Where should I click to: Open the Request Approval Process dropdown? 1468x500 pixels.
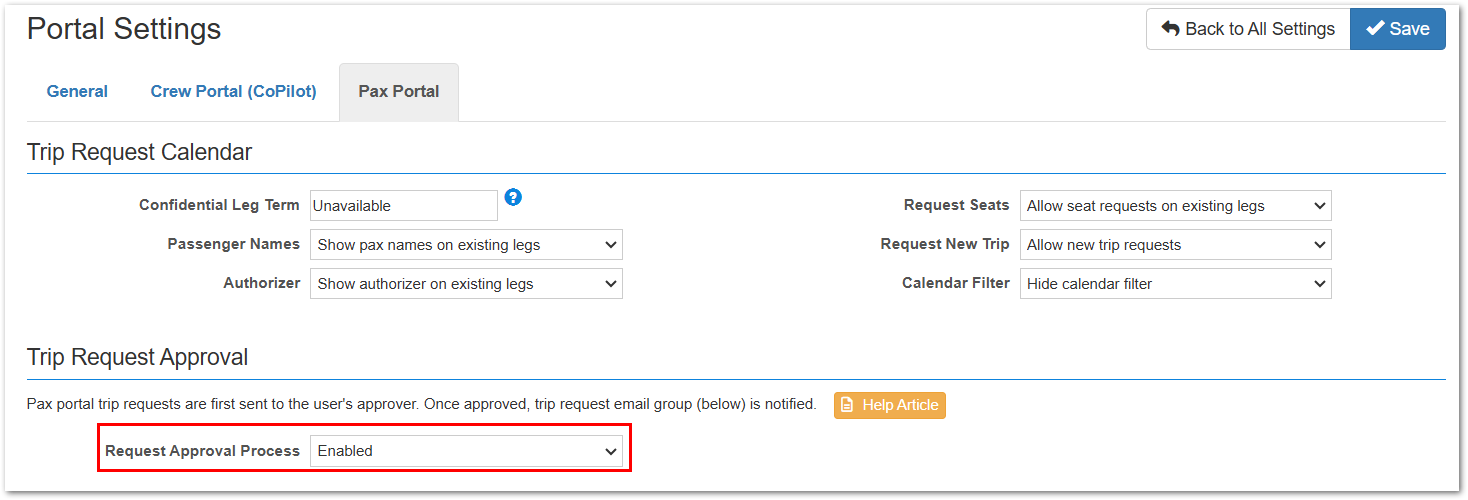click(x=466, y=450)
